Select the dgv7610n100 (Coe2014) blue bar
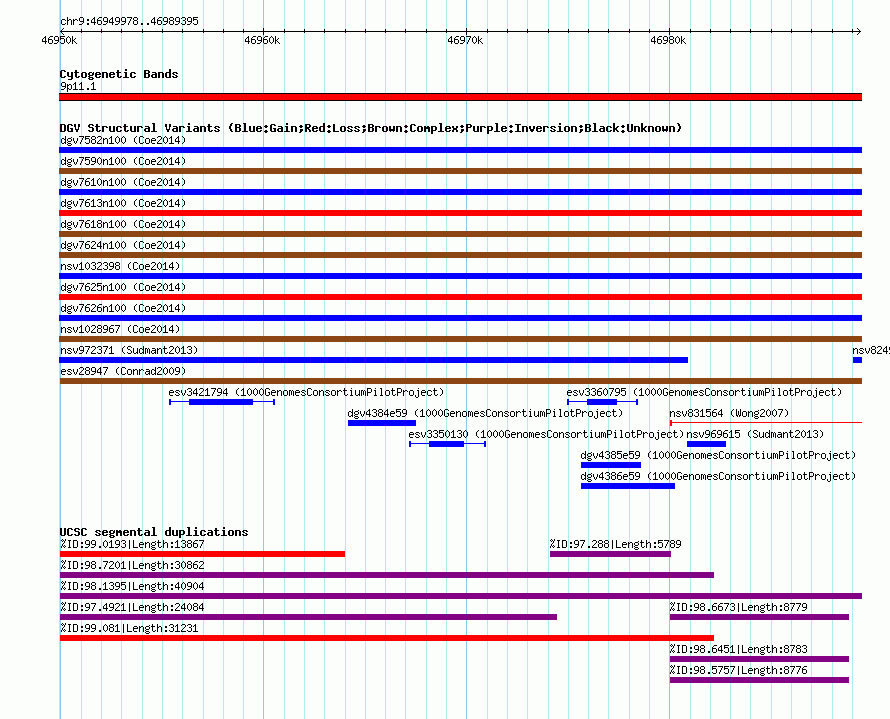The width and height of the screenshot is (890, 719). click(x=460, y=192)
